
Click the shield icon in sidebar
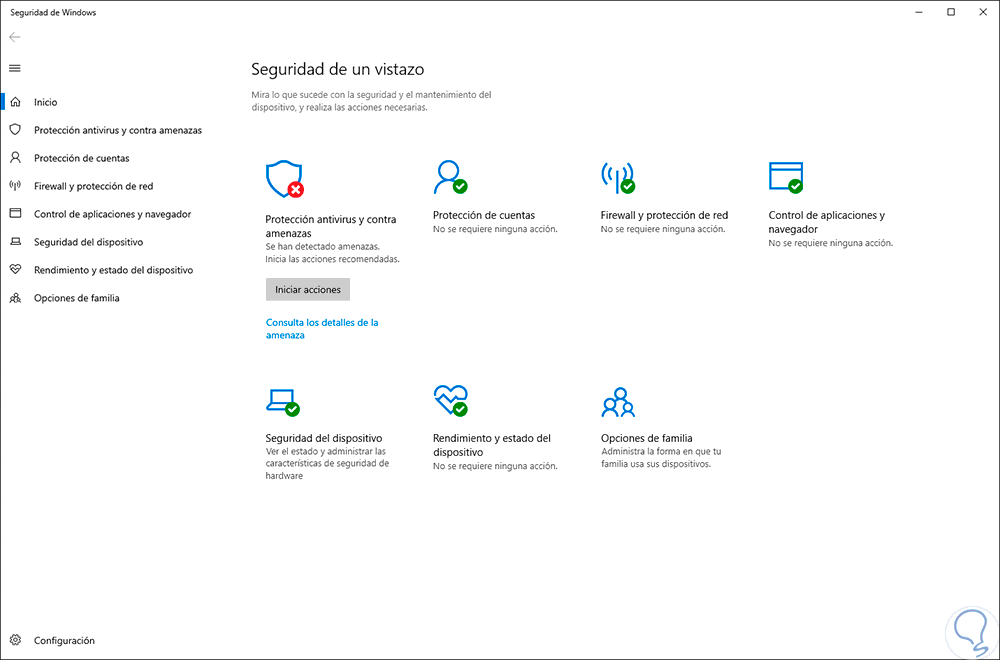pos(15,129)
